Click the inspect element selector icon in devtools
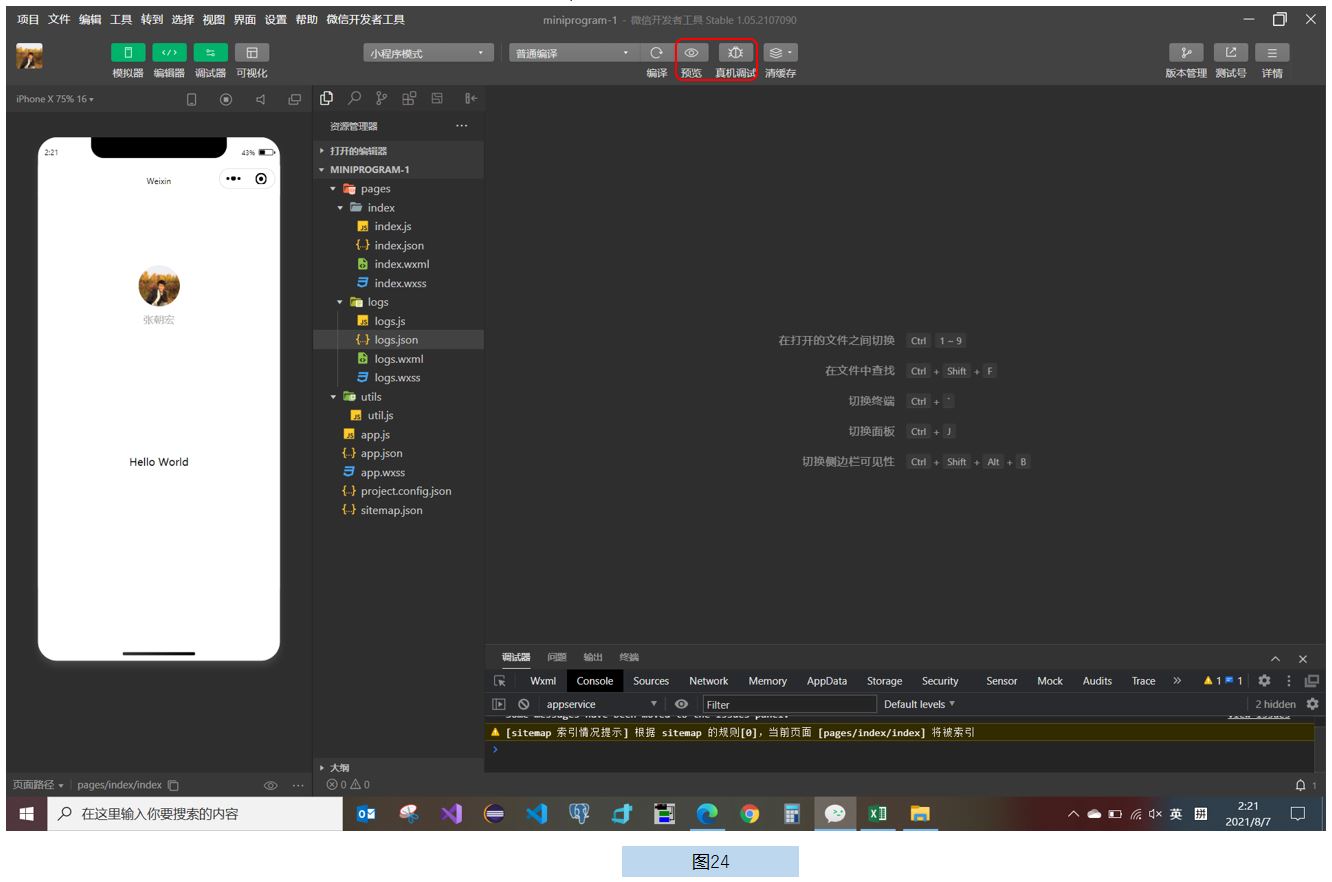The height and width of the screenshot is (882, 1332). 500,681
